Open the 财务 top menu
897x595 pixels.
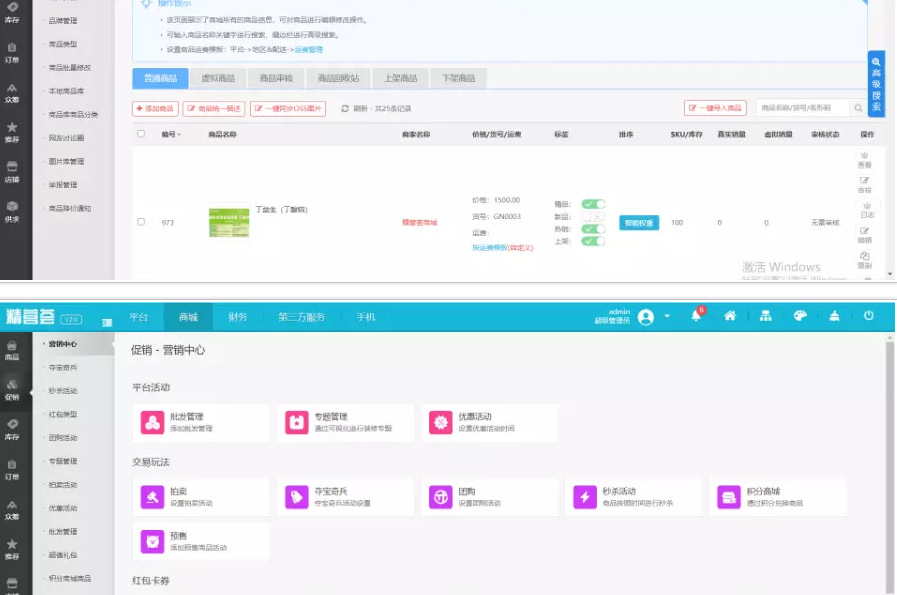pyautogui.click(x=237, y=317)
